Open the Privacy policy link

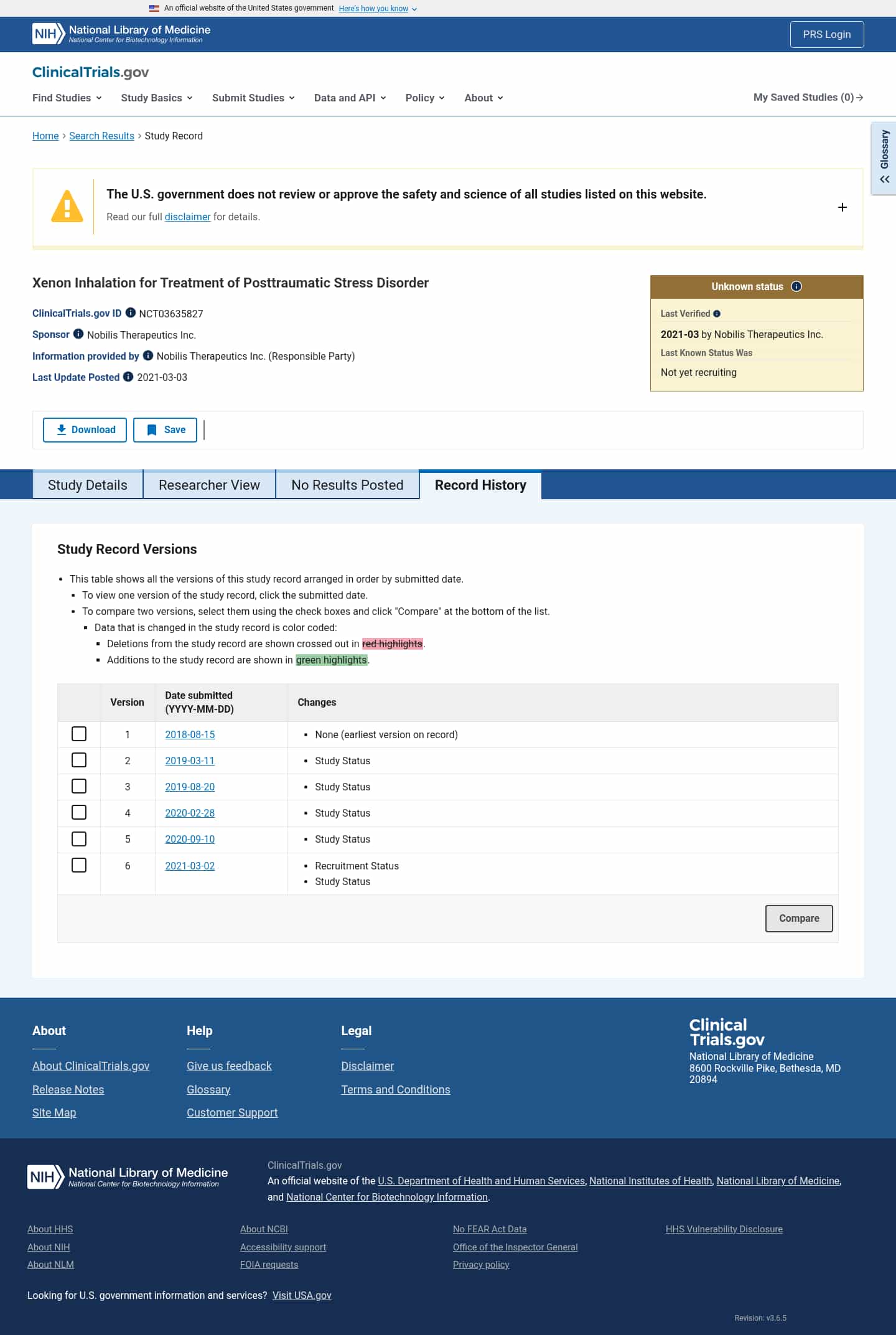(481, 1265)
